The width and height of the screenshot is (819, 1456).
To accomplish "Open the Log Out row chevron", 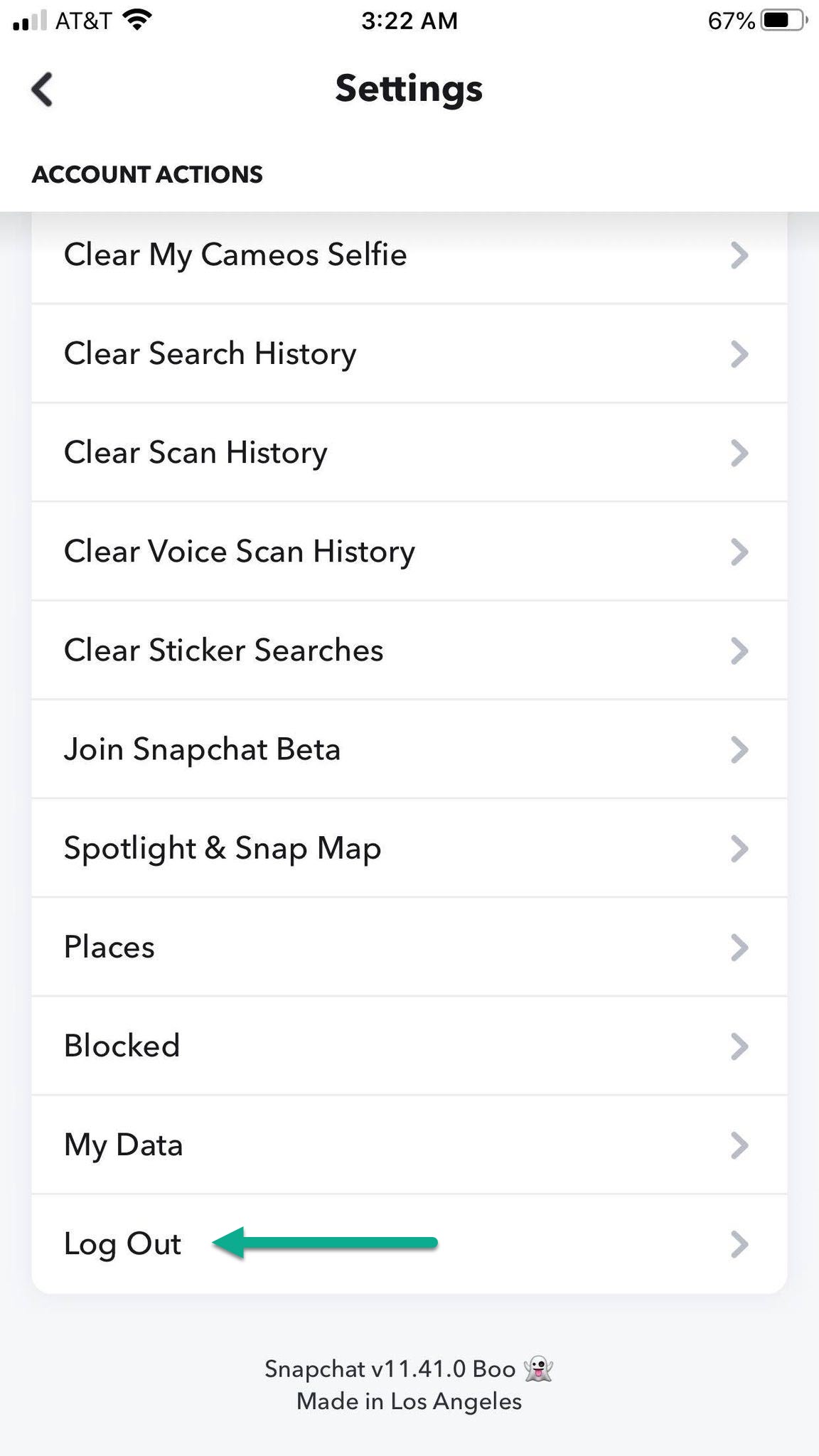I will (x=739, y=1243).
